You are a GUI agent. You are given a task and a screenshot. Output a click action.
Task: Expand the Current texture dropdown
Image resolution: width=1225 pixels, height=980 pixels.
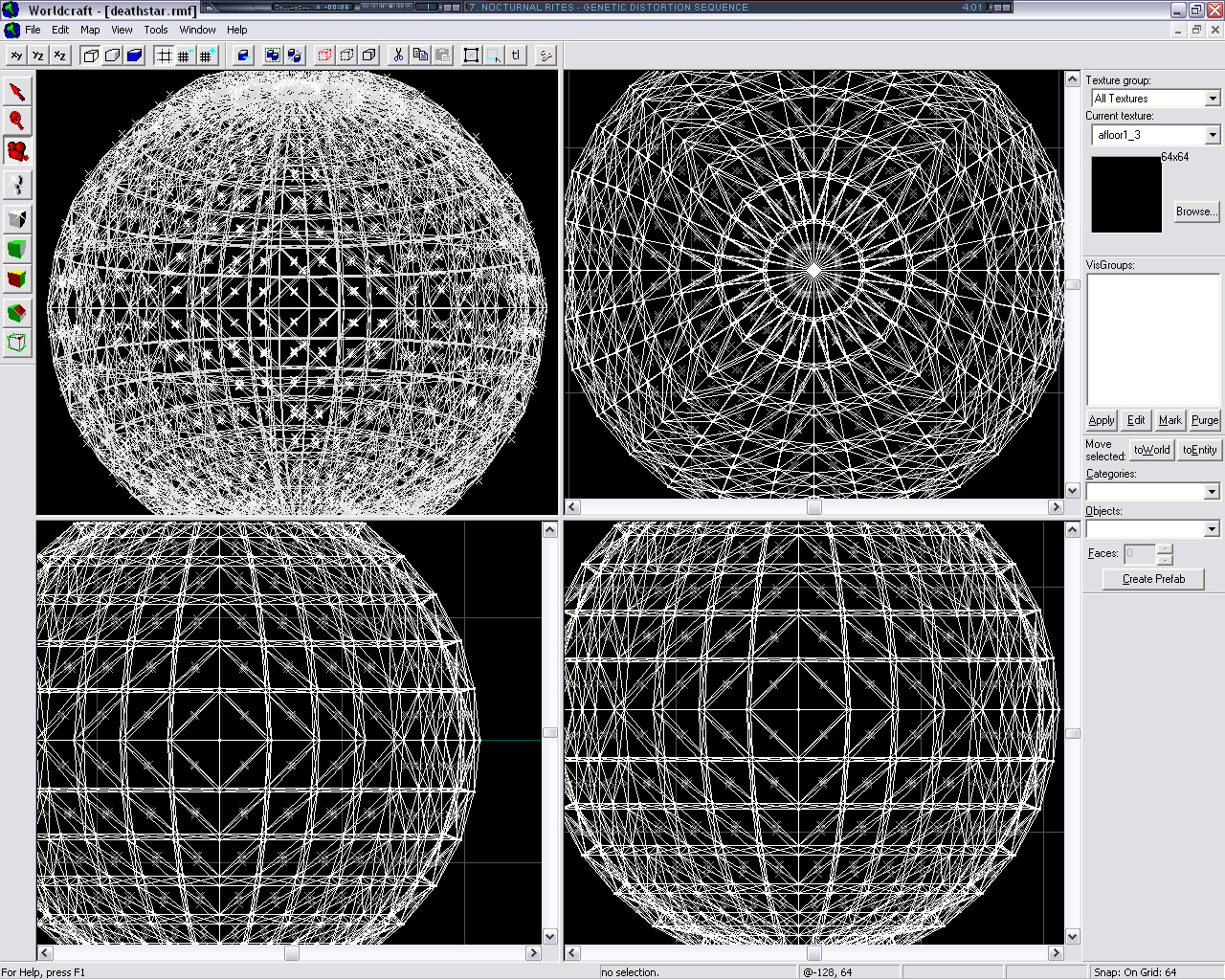coord(1213,135)
